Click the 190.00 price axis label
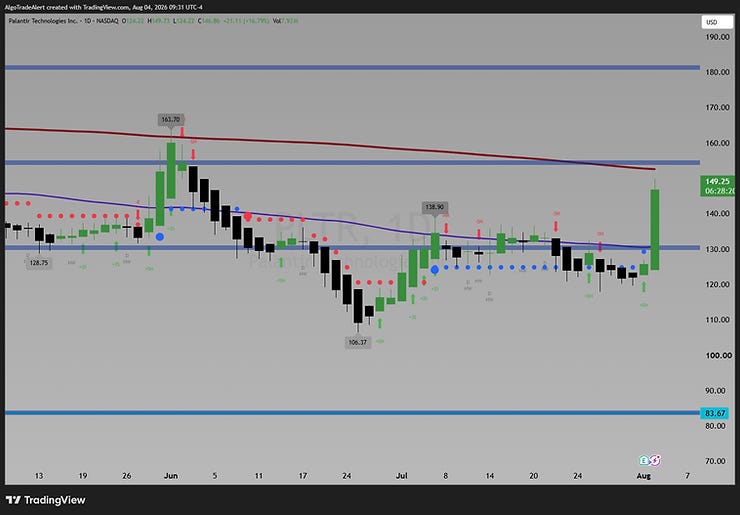 point(718,37)
